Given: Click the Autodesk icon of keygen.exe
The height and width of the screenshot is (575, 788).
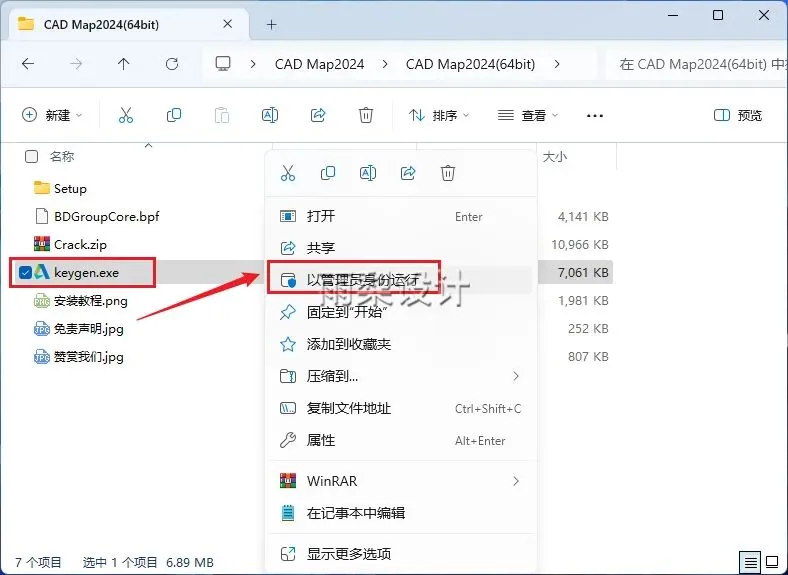Looking at the screenshot, I should 42,272.
